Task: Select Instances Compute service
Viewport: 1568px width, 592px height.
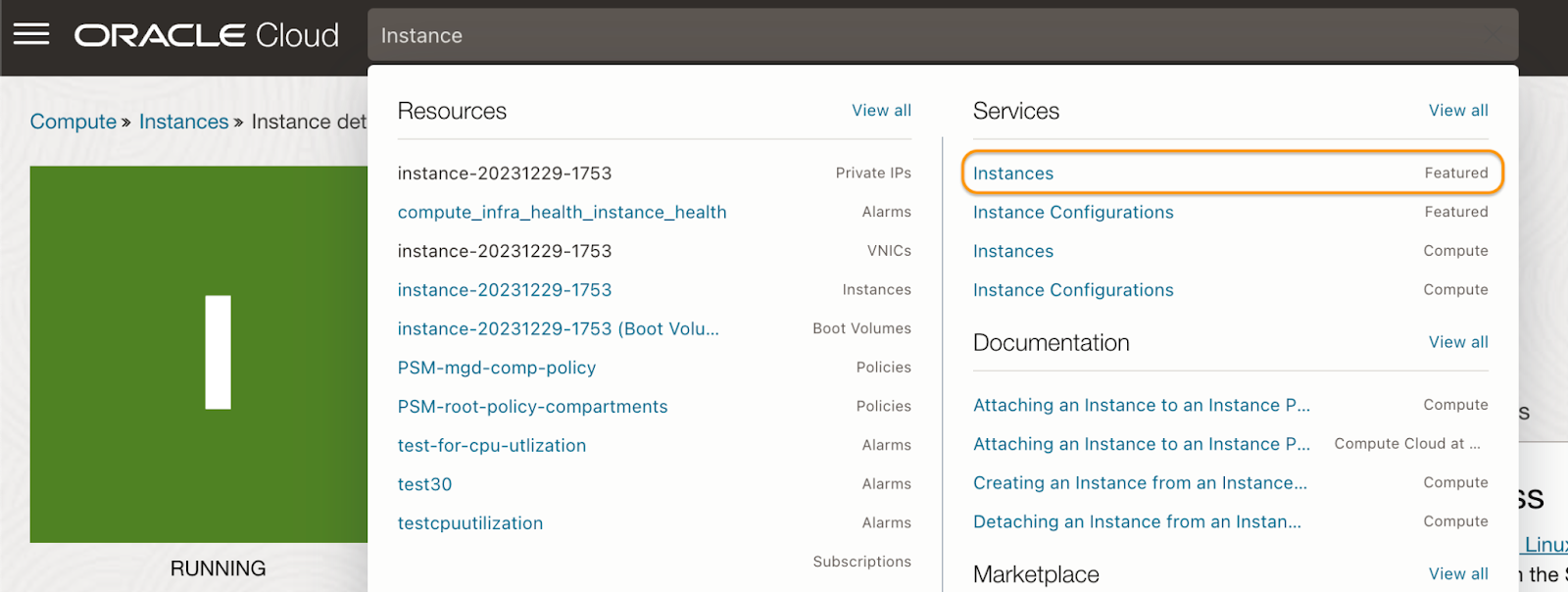Action: 1013,251
